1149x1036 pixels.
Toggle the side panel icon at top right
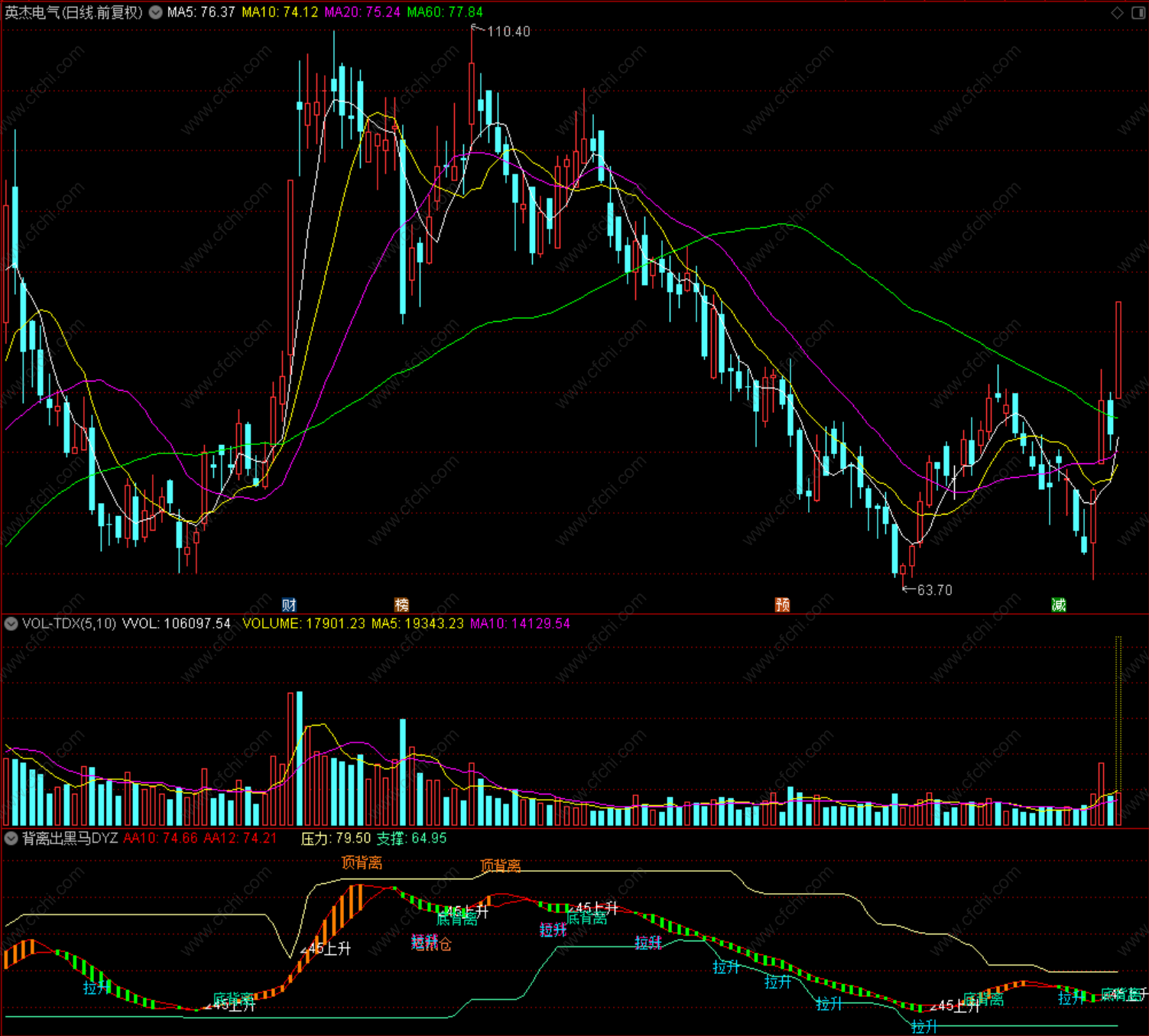click(x=1138, y=12)
